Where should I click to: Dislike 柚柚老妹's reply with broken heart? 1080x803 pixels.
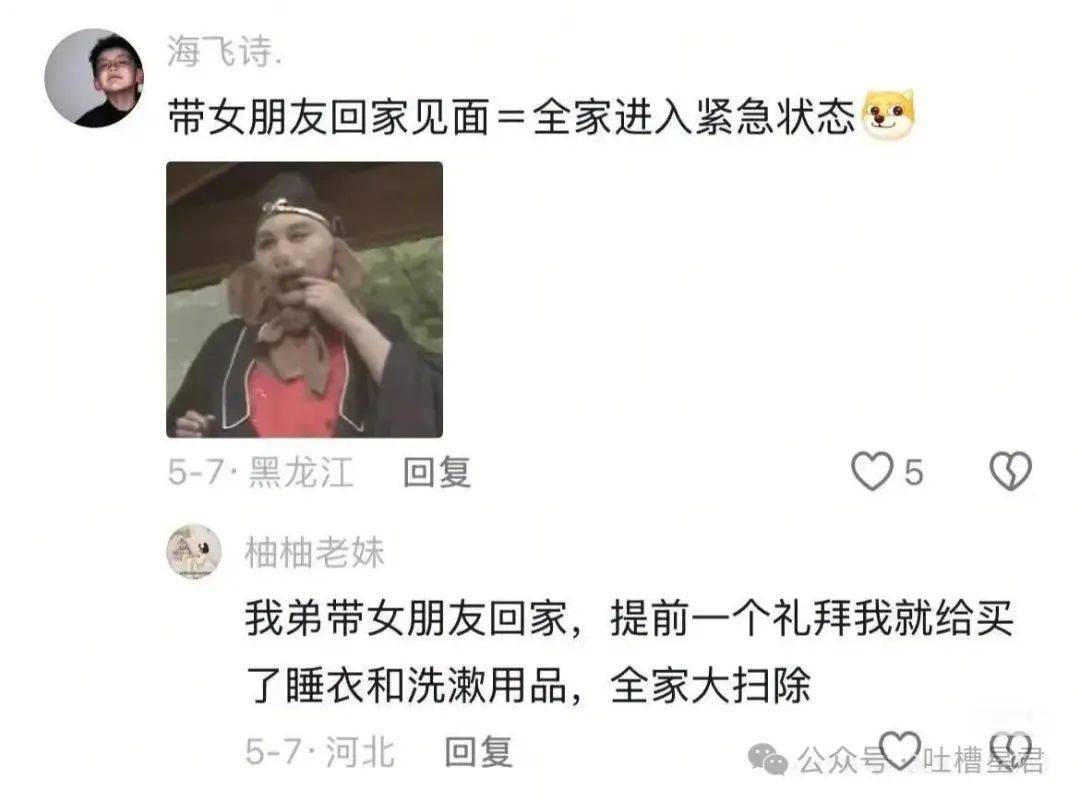(1011, 750)
